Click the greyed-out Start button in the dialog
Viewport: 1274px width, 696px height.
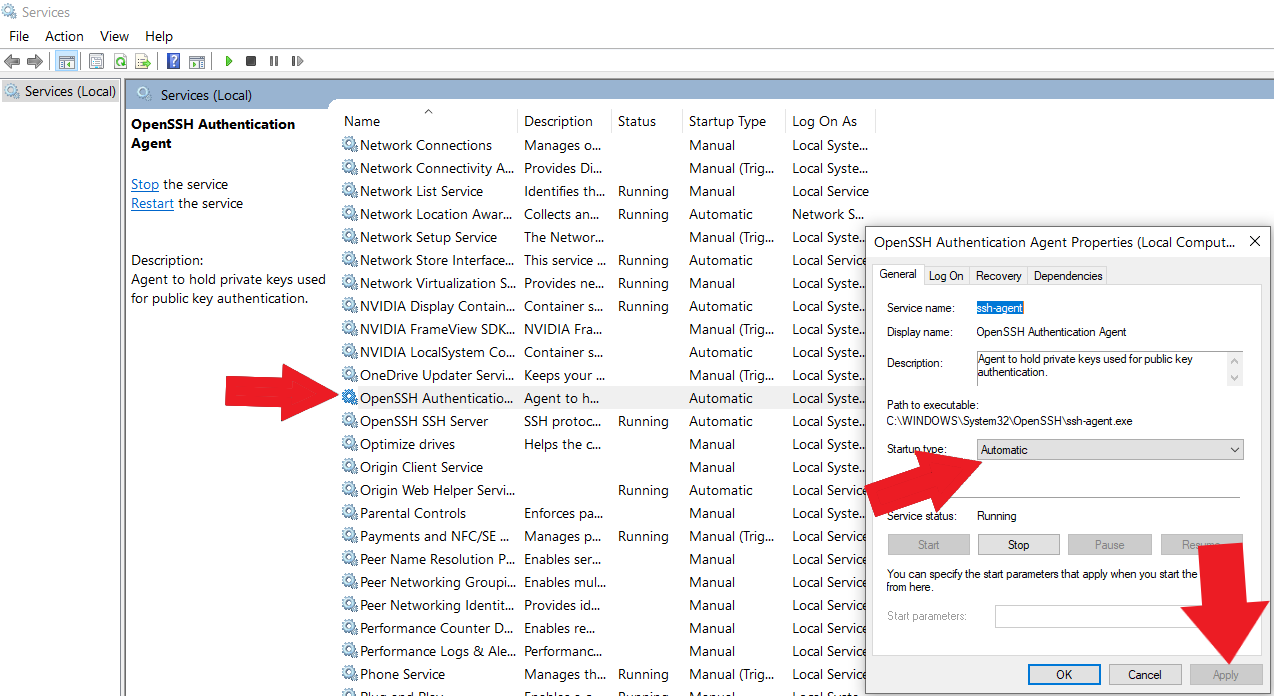tap(928, 545)
